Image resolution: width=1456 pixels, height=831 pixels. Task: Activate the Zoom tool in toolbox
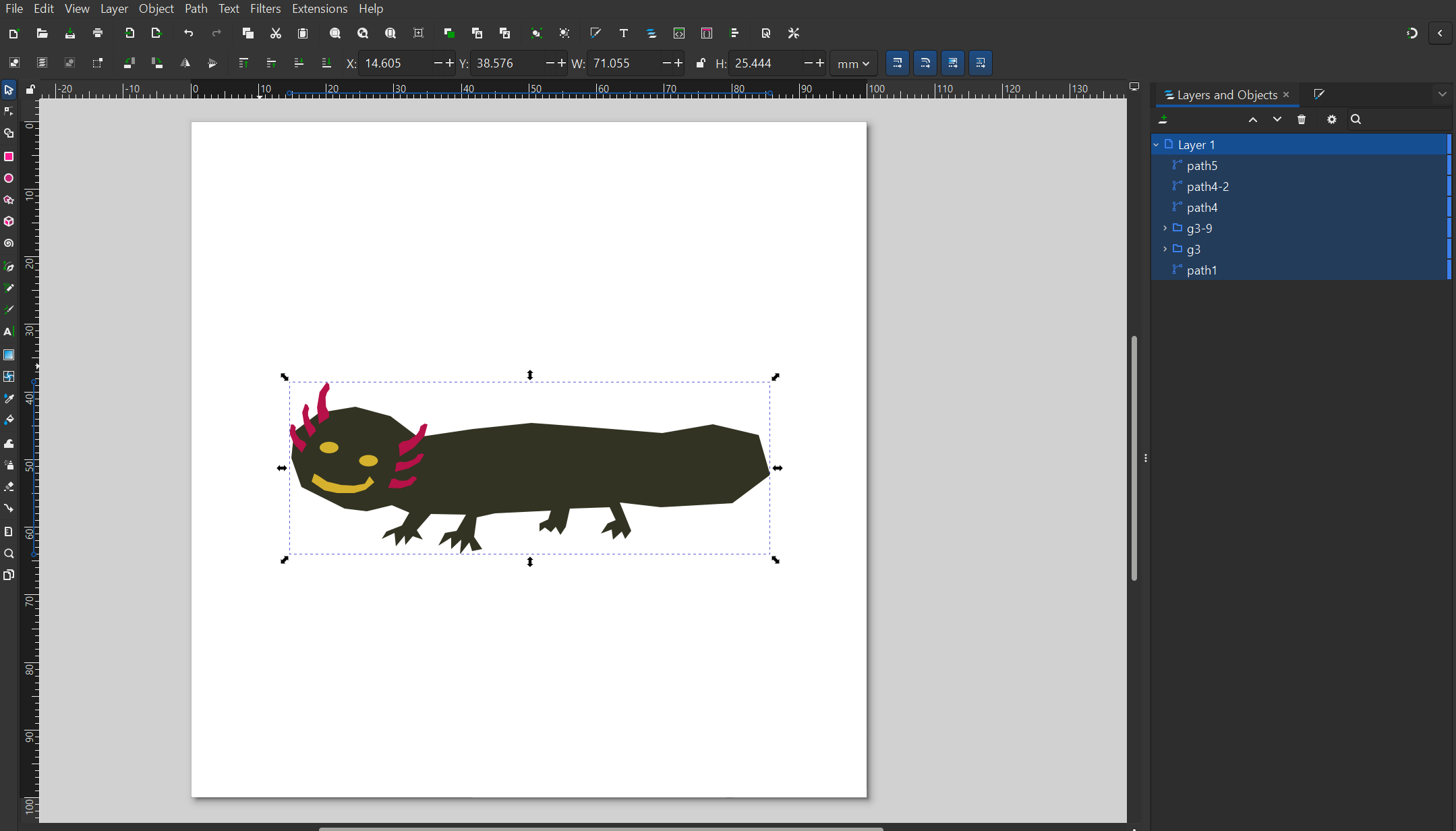9,554
